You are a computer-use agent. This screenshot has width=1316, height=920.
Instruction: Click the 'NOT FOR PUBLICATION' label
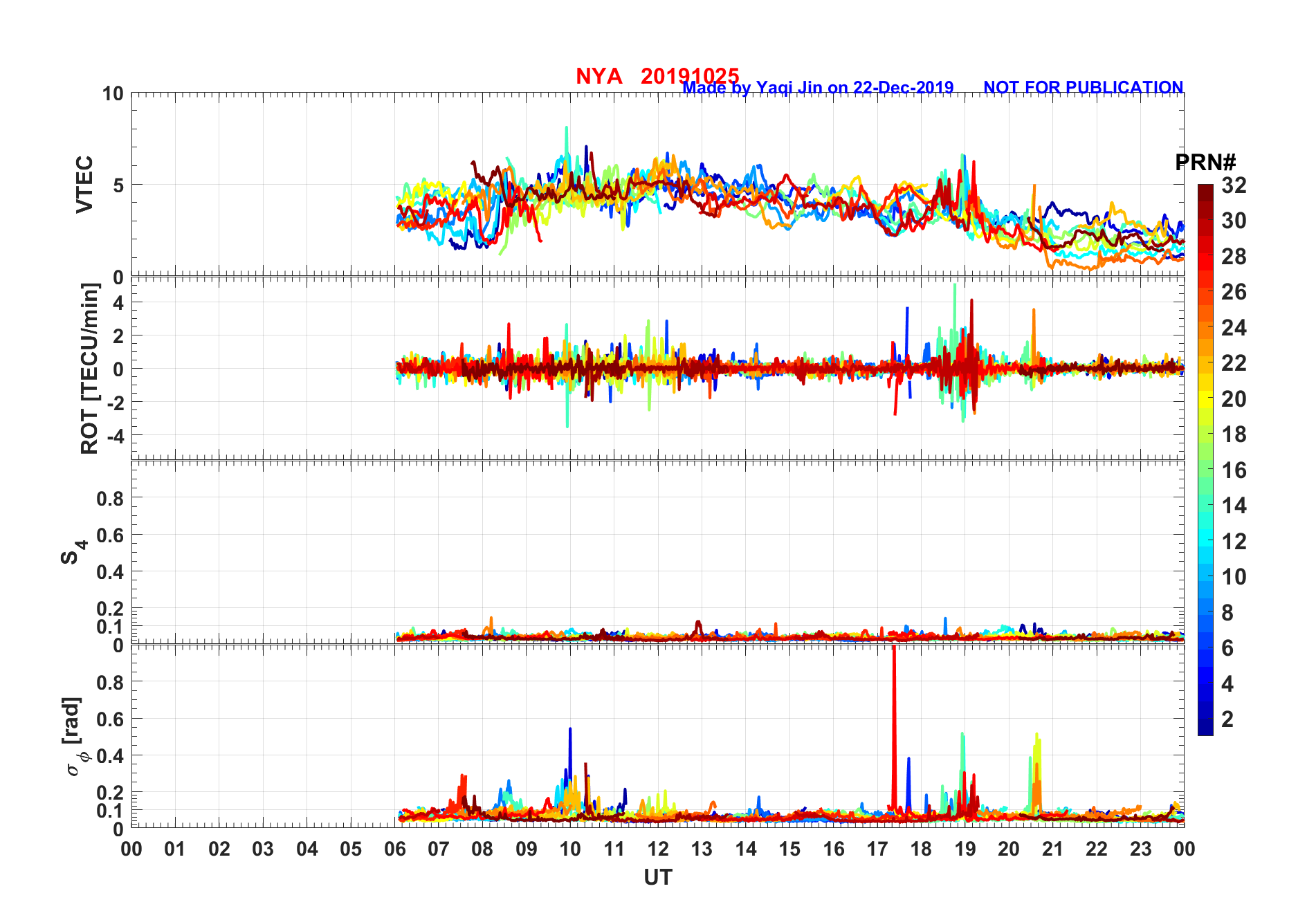[x=1083, y=88]
